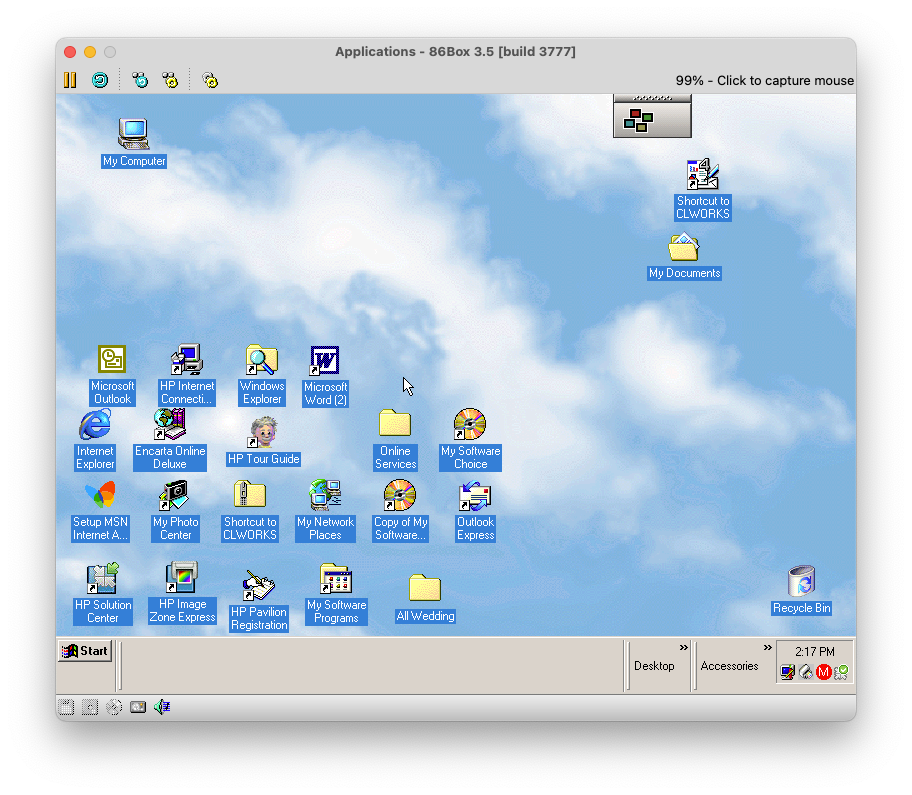Click the red M tray icon
Screen dimensions: 912x795
824,672
